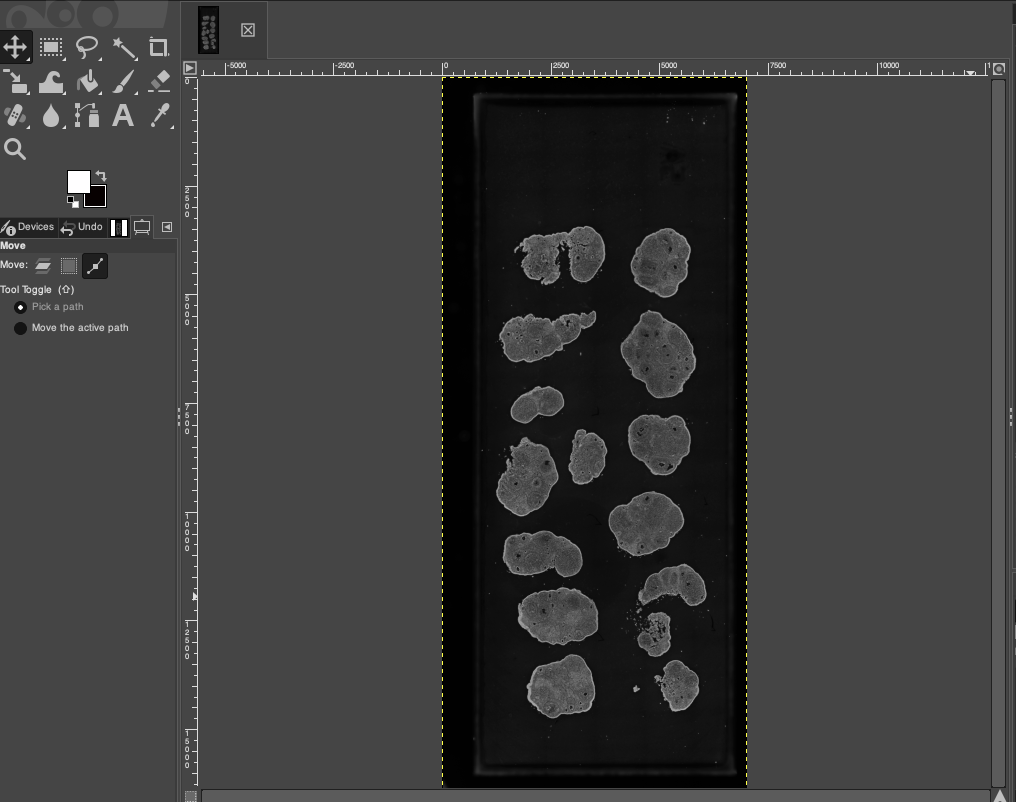1016x802 pixels.
Task: Open the dockable dialogs tab menu arrow
Action: (165, 227)
